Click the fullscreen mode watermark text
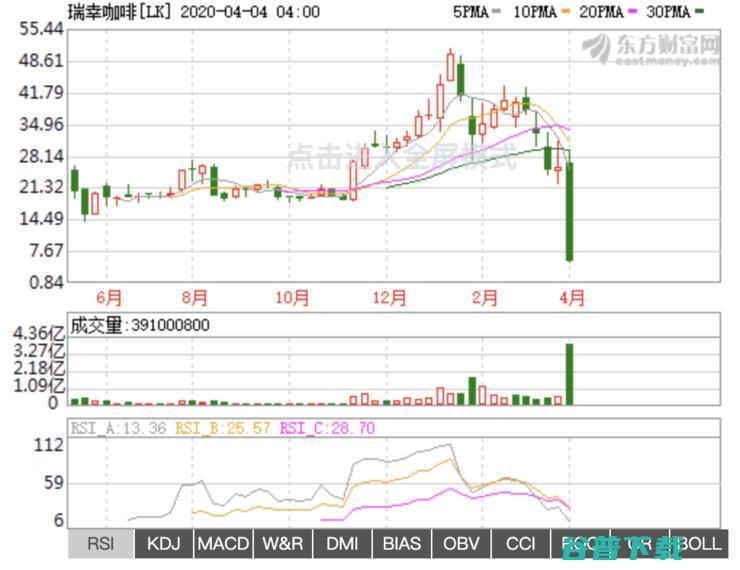740x570 pixels. pos(402,157)
